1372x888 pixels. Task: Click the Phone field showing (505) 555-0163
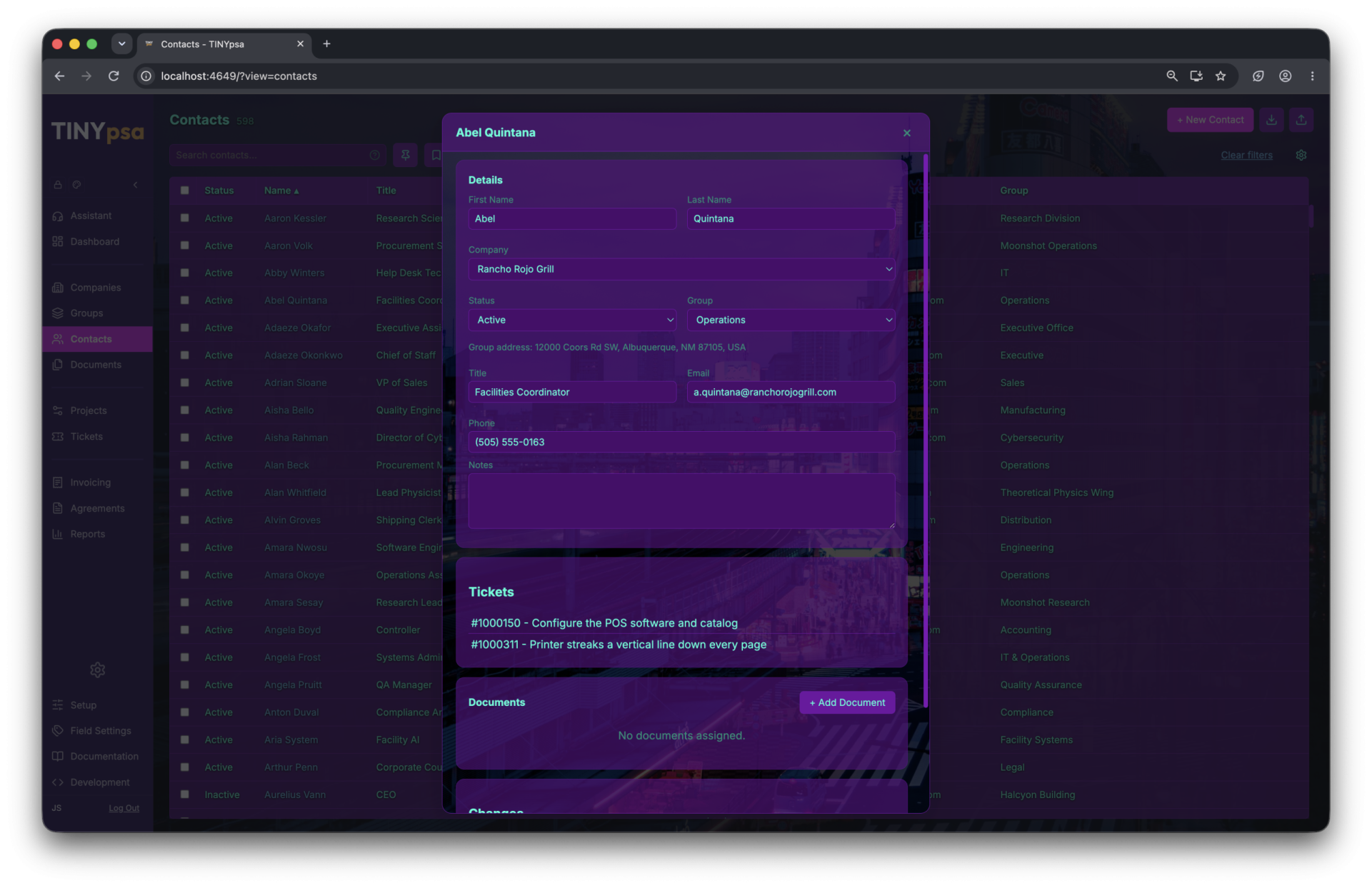(681, 442)
